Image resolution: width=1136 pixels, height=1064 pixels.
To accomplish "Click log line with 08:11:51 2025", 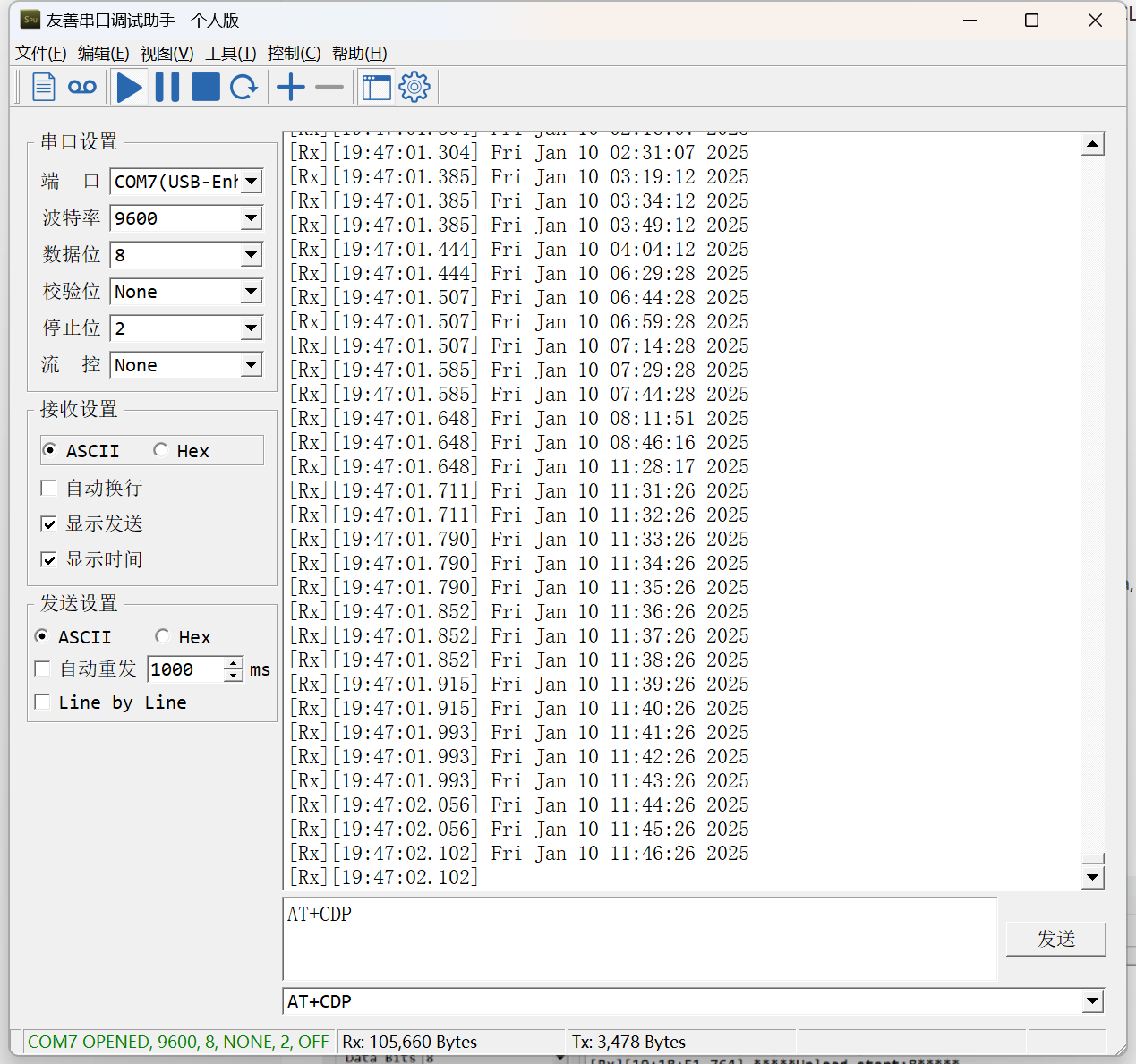I will (x=519, y=419).
